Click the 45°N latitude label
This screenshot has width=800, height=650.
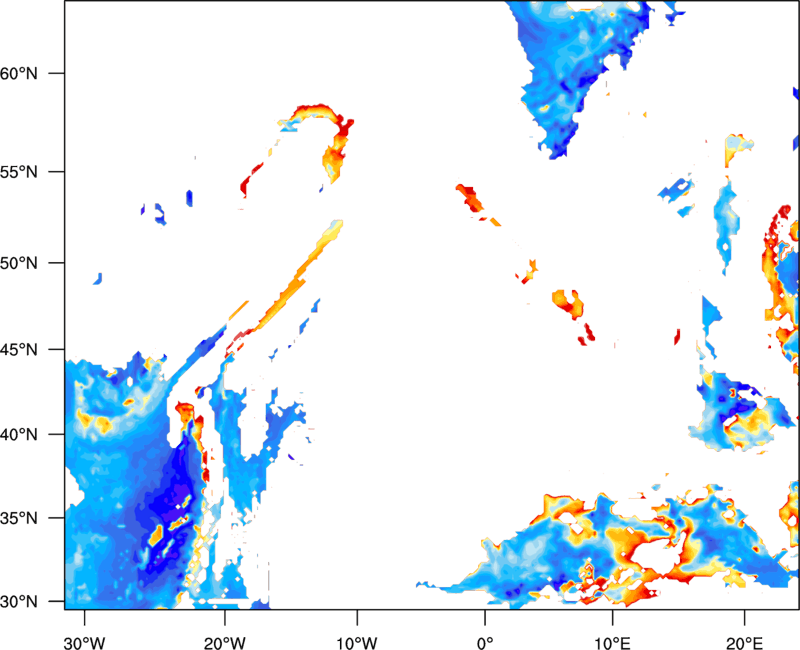[x=19, y=349]
